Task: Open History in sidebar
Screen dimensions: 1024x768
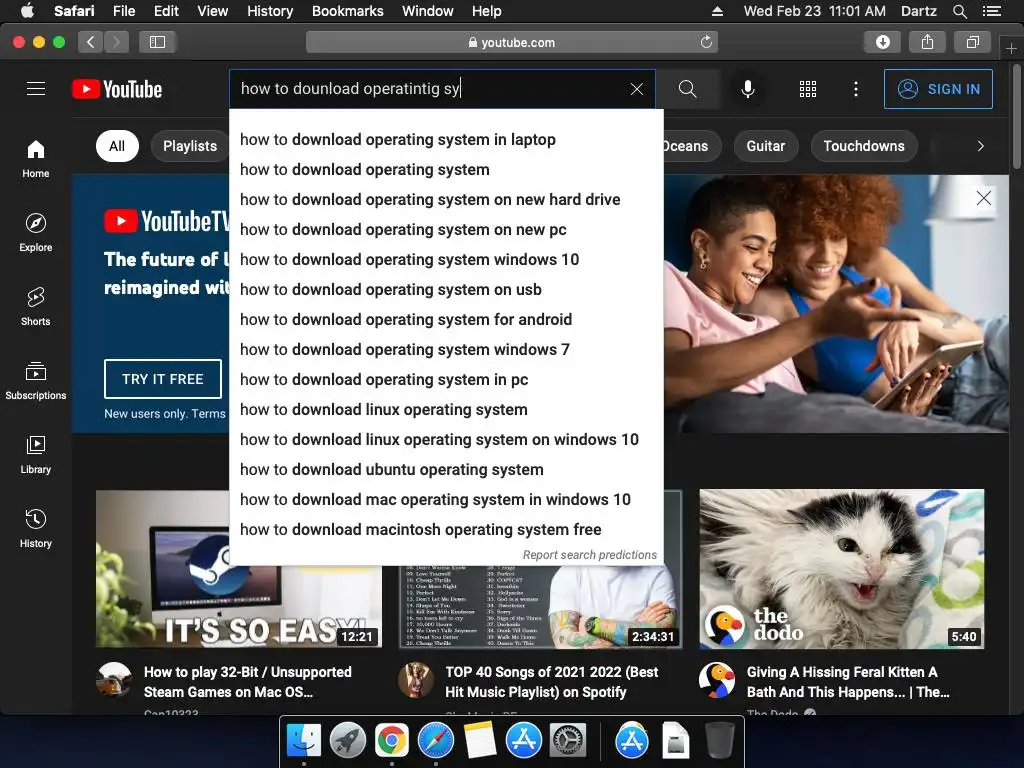Action: [36, 528]
